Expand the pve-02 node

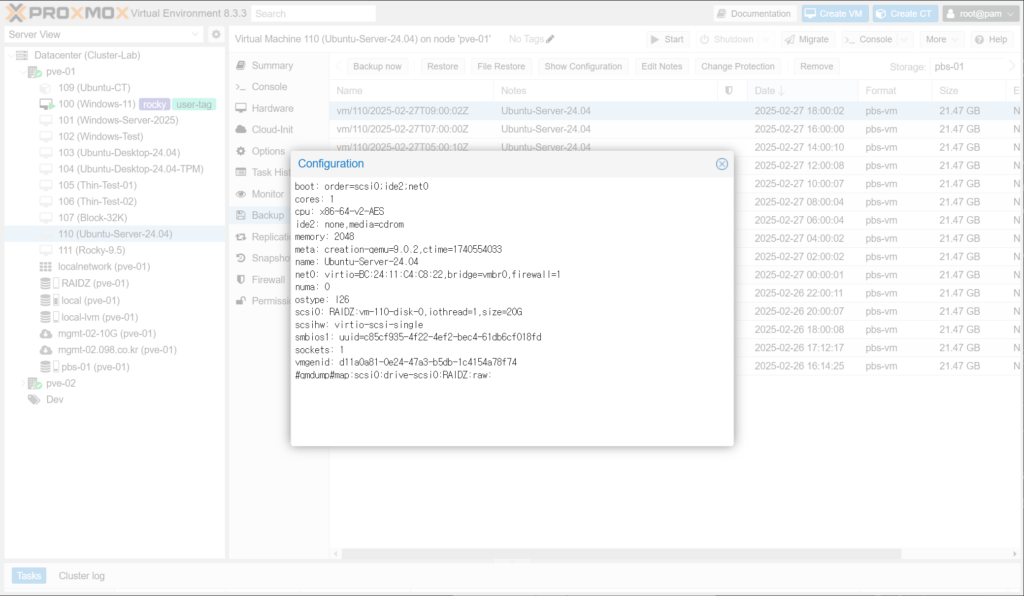click(x=23, y=383)
